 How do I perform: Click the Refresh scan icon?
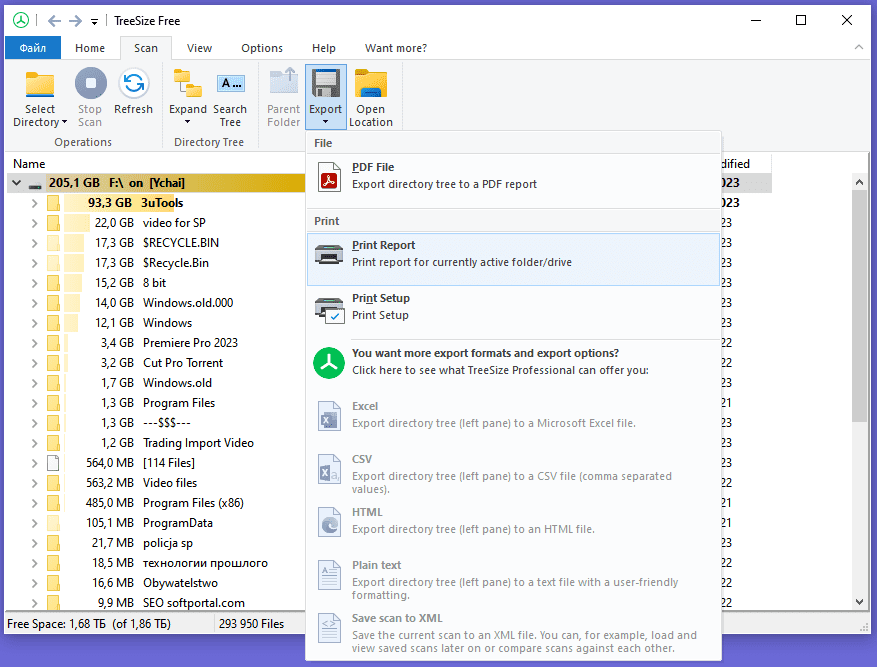coord(133,83)
